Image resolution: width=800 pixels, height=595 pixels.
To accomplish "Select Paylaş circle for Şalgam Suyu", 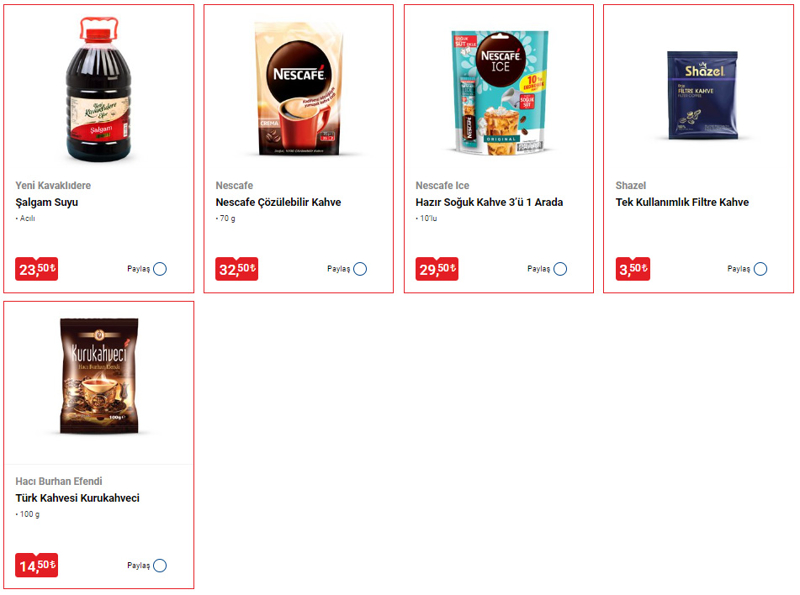I will (160, 269).
